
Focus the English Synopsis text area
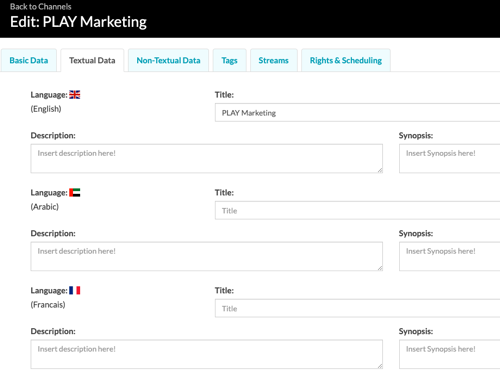click(x=449, y=158)
